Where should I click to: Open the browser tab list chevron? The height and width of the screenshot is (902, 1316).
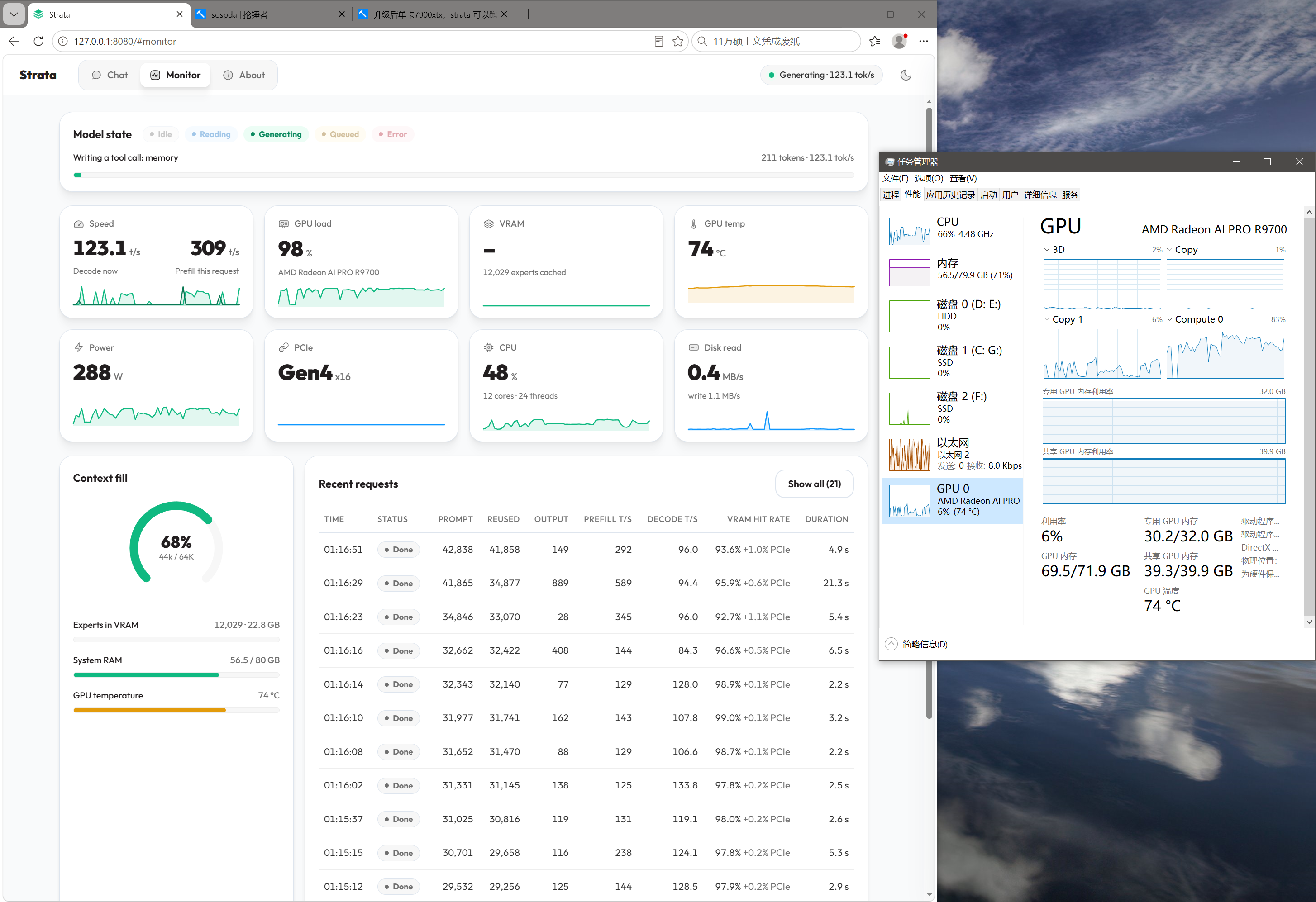14,15
